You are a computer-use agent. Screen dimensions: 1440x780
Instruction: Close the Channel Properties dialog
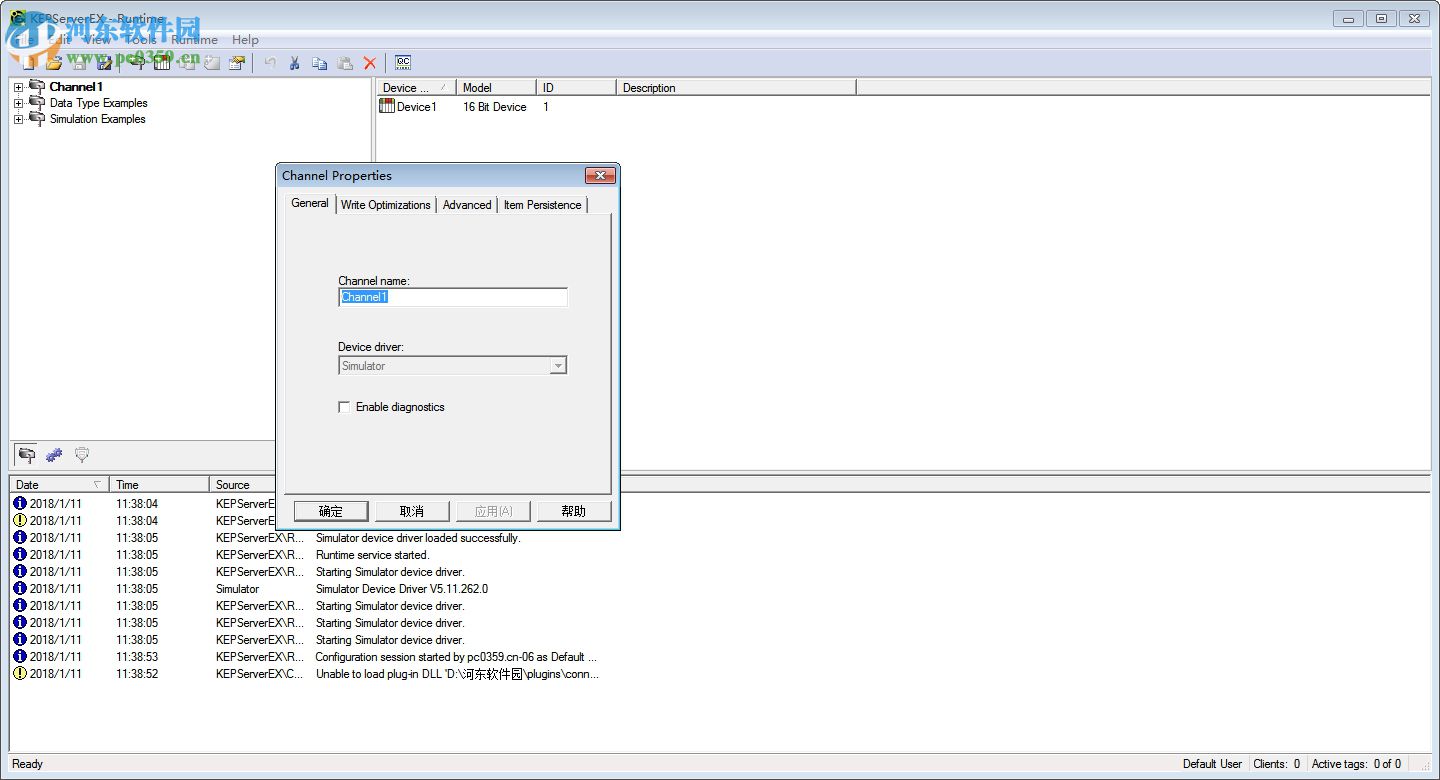pyautogui.click(x=599, y=176)
